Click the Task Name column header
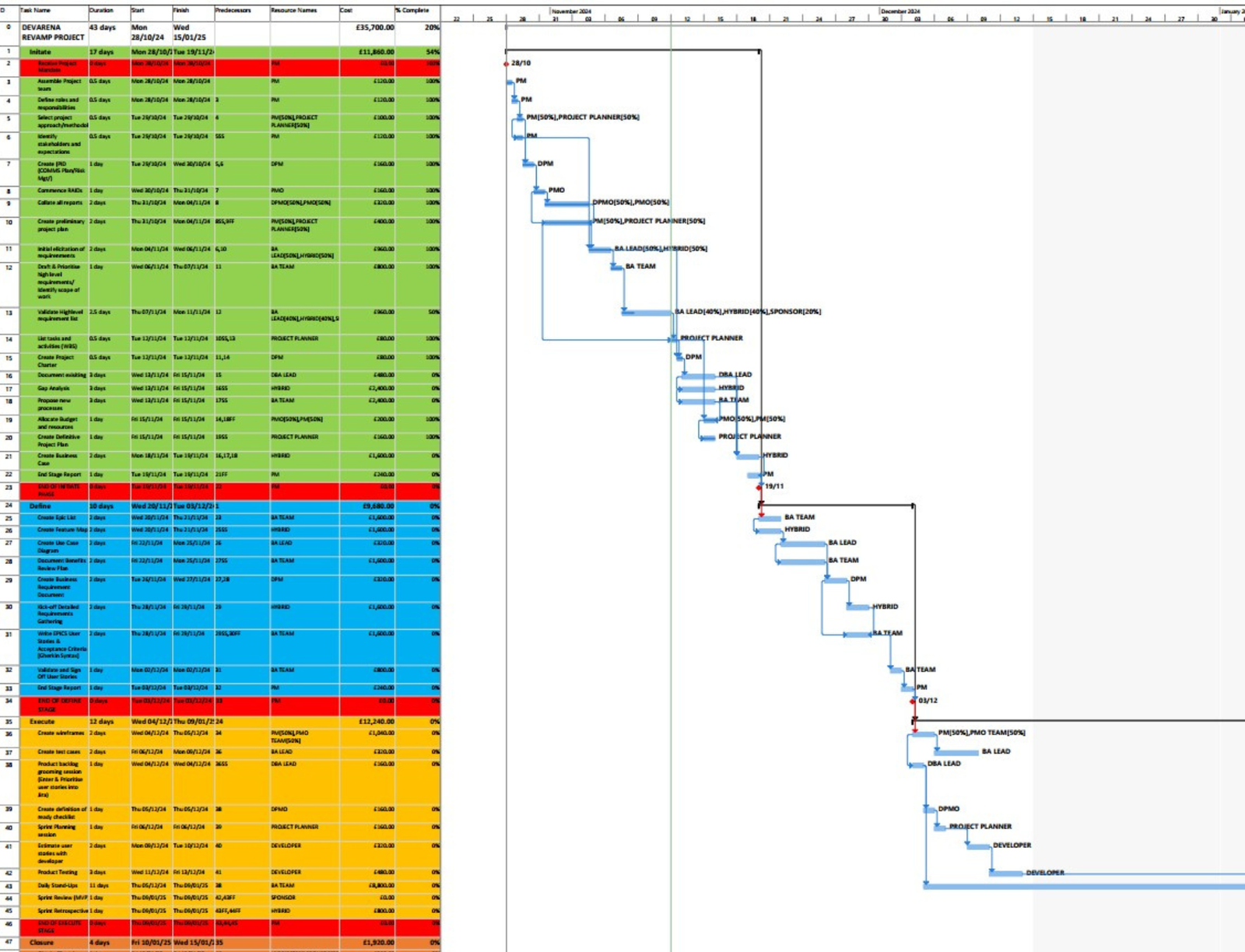 tap(53, 10)
